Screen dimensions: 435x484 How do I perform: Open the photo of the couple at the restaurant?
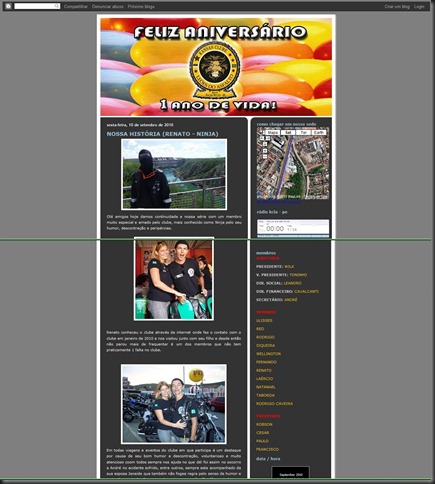tap(174, 279)
